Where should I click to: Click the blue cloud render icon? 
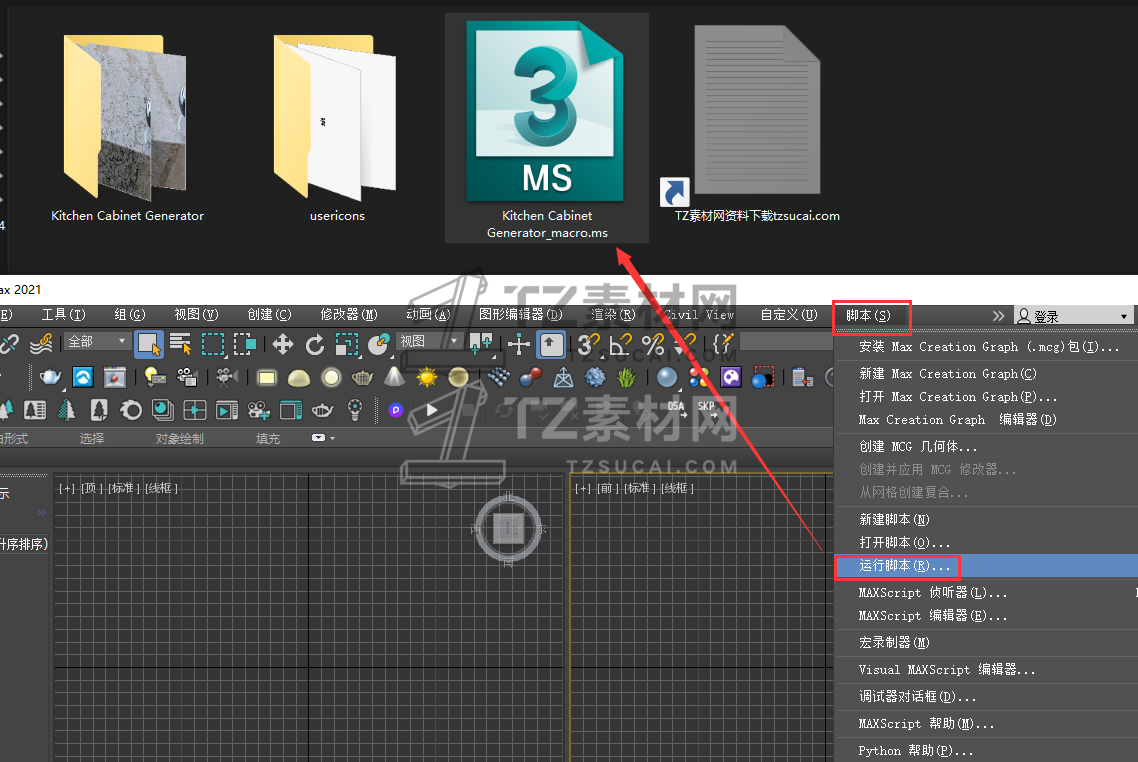(x=83, y=377)
